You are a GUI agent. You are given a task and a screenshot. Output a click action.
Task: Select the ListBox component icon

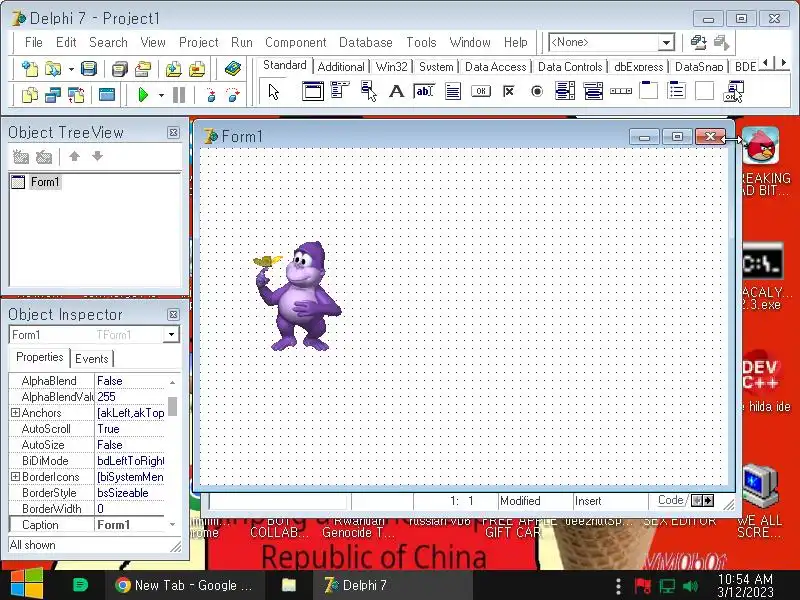(565, 91)
